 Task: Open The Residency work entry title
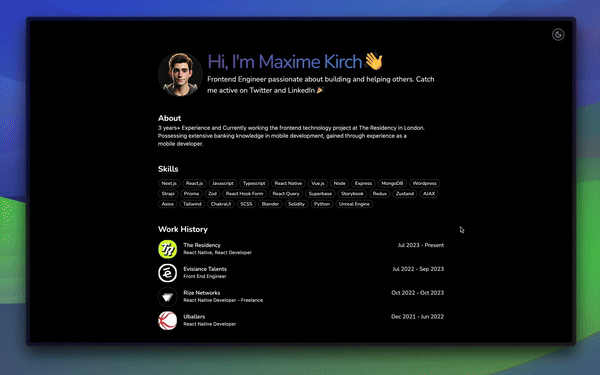pos(202,245)
